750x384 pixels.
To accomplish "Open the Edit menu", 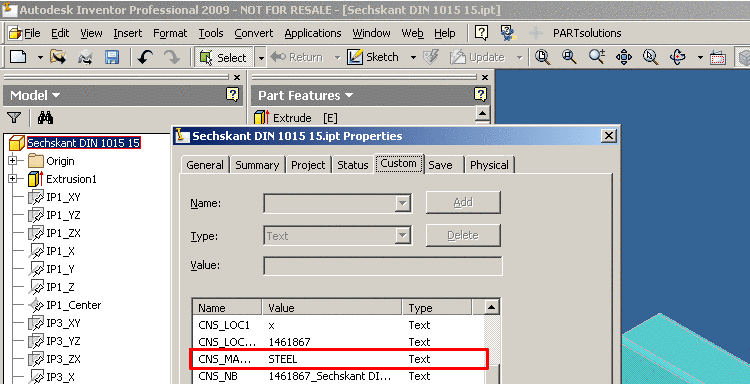I will tap(60, 33).
